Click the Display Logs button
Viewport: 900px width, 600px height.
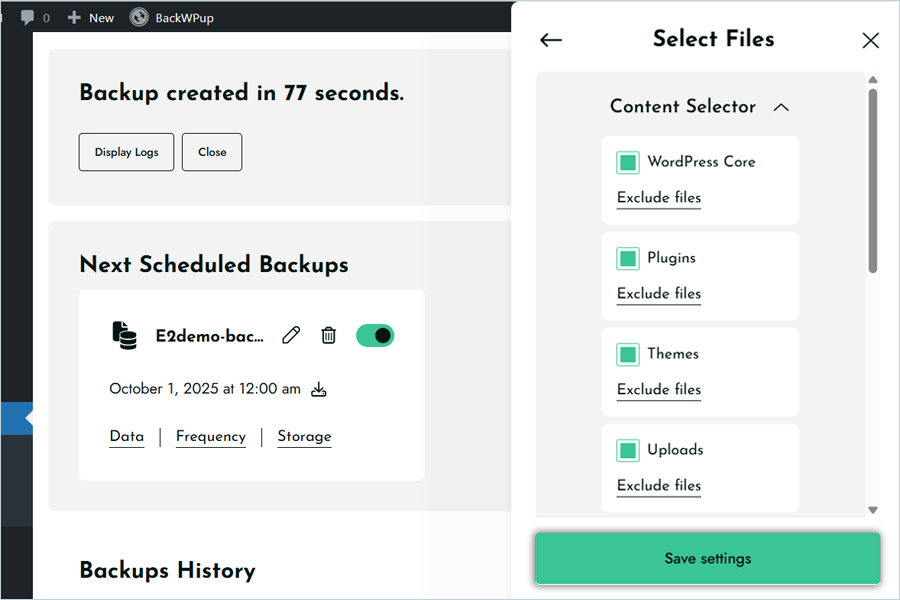pyautogui.click(x=126, y=152)
